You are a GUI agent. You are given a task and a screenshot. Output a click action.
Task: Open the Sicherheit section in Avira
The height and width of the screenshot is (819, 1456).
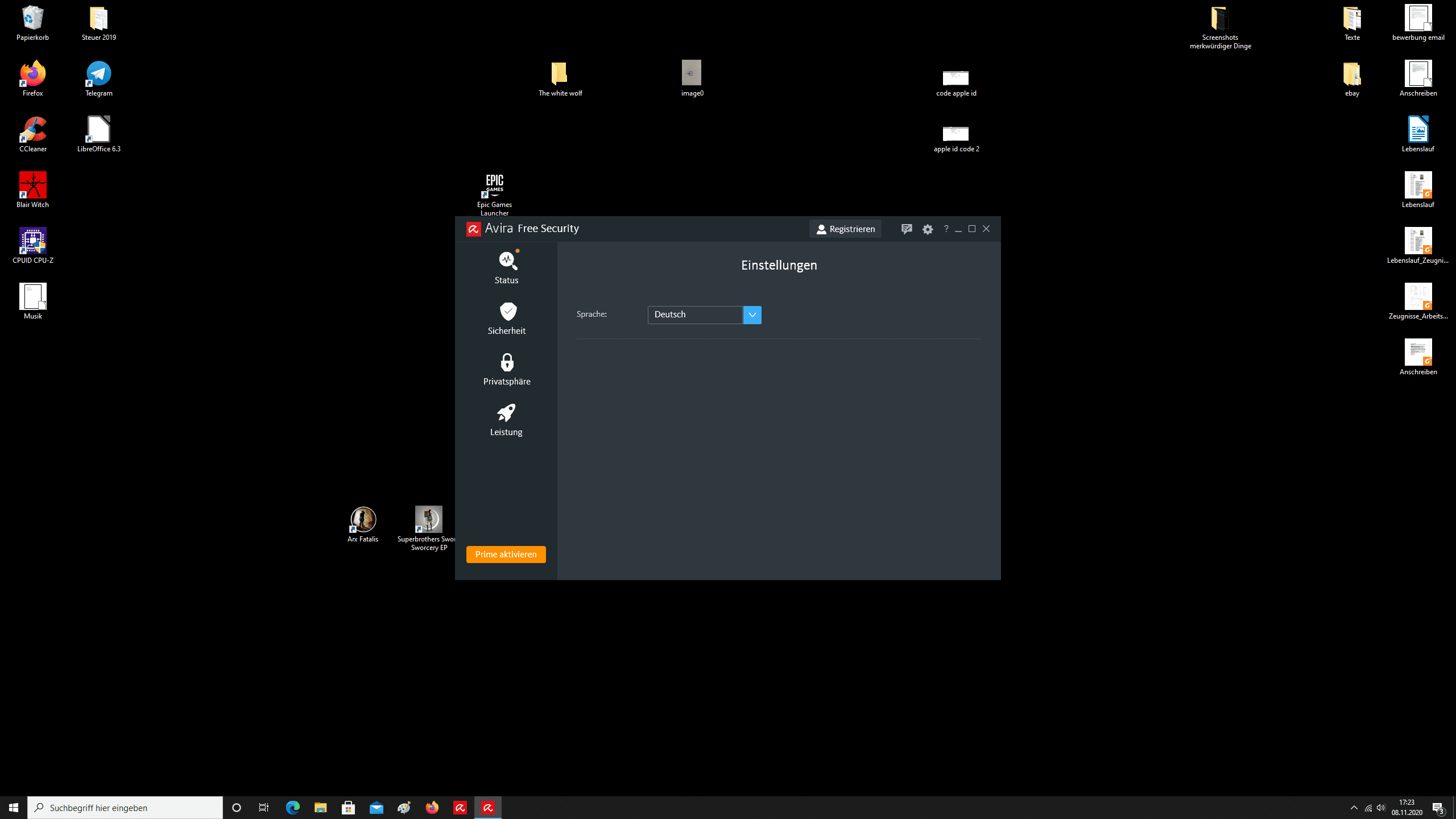(506, 318)
